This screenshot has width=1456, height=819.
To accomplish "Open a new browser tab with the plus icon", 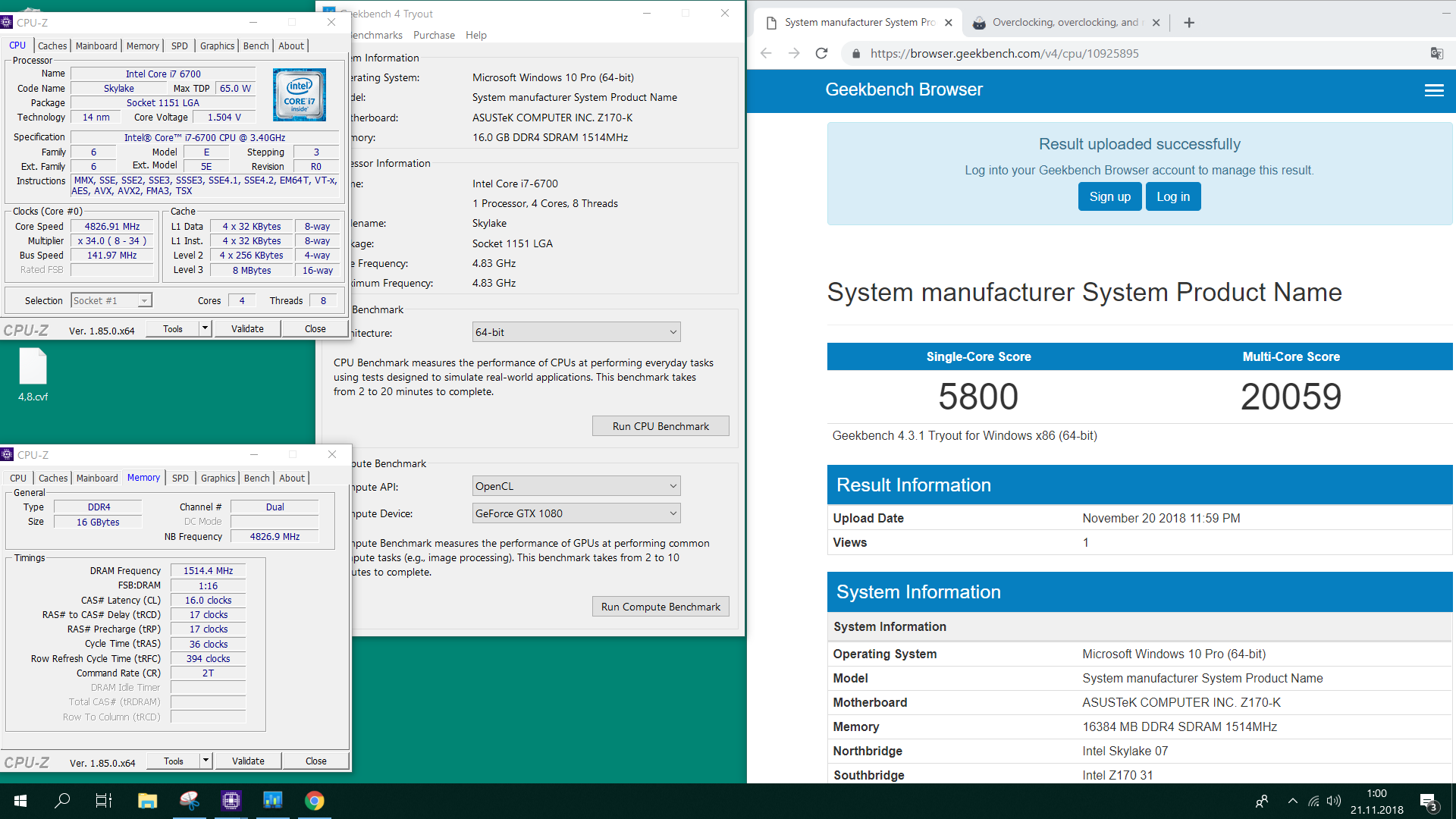I will coord(1189,23).
